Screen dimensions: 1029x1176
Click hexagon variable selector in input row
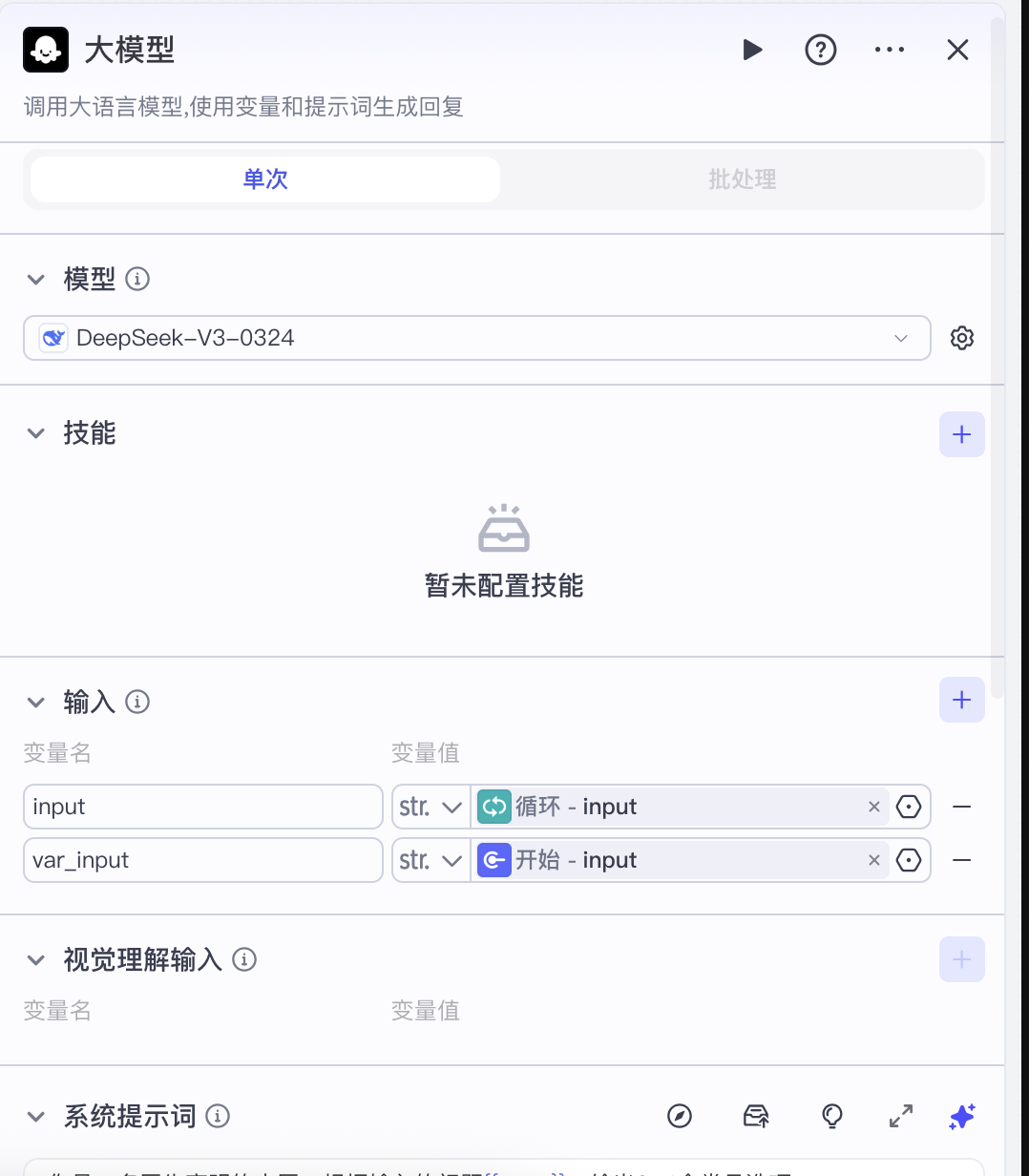909,807
